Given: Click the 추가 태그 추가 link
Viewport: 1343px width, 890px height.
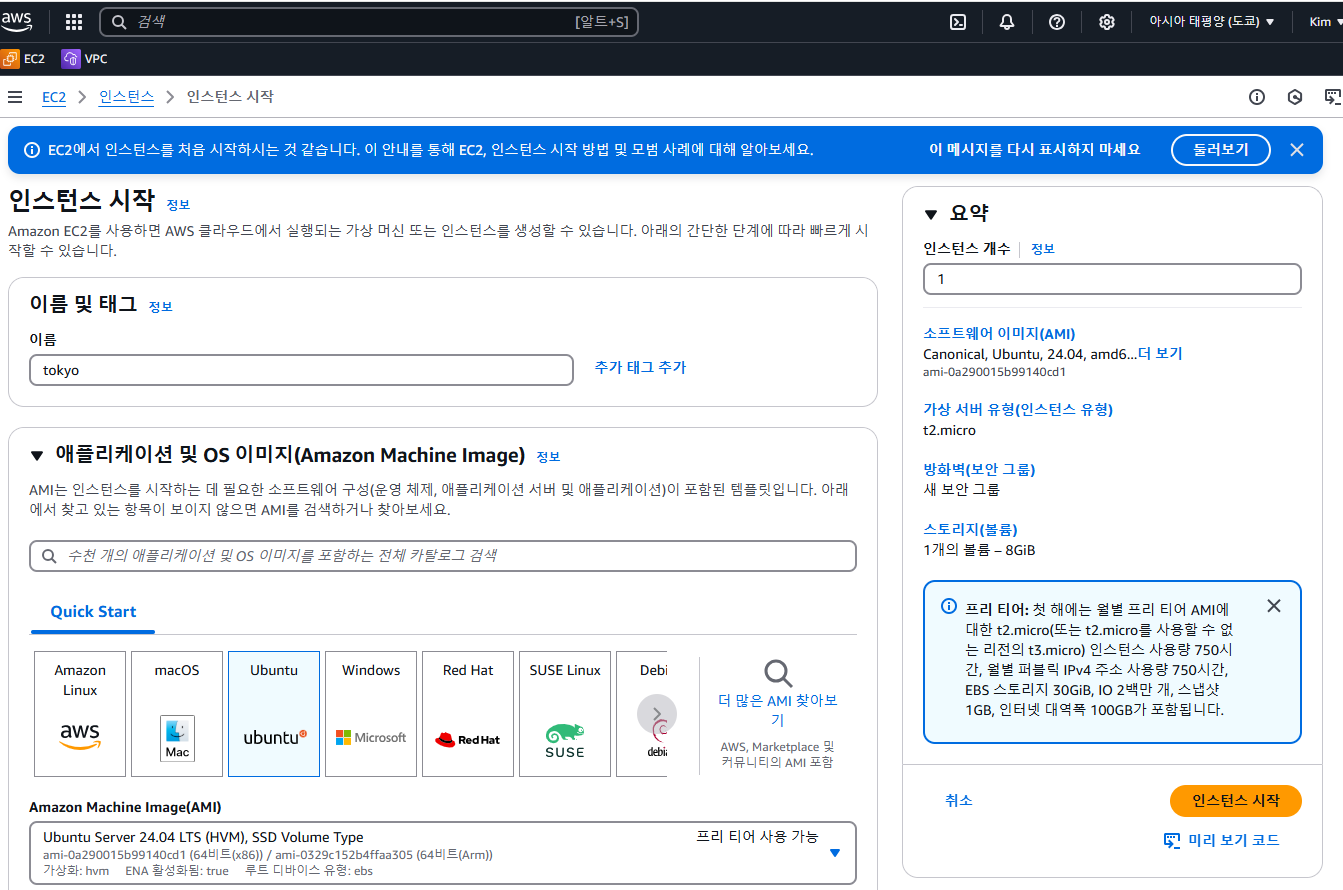Looking at the screenshot, I should click(640, 368).
